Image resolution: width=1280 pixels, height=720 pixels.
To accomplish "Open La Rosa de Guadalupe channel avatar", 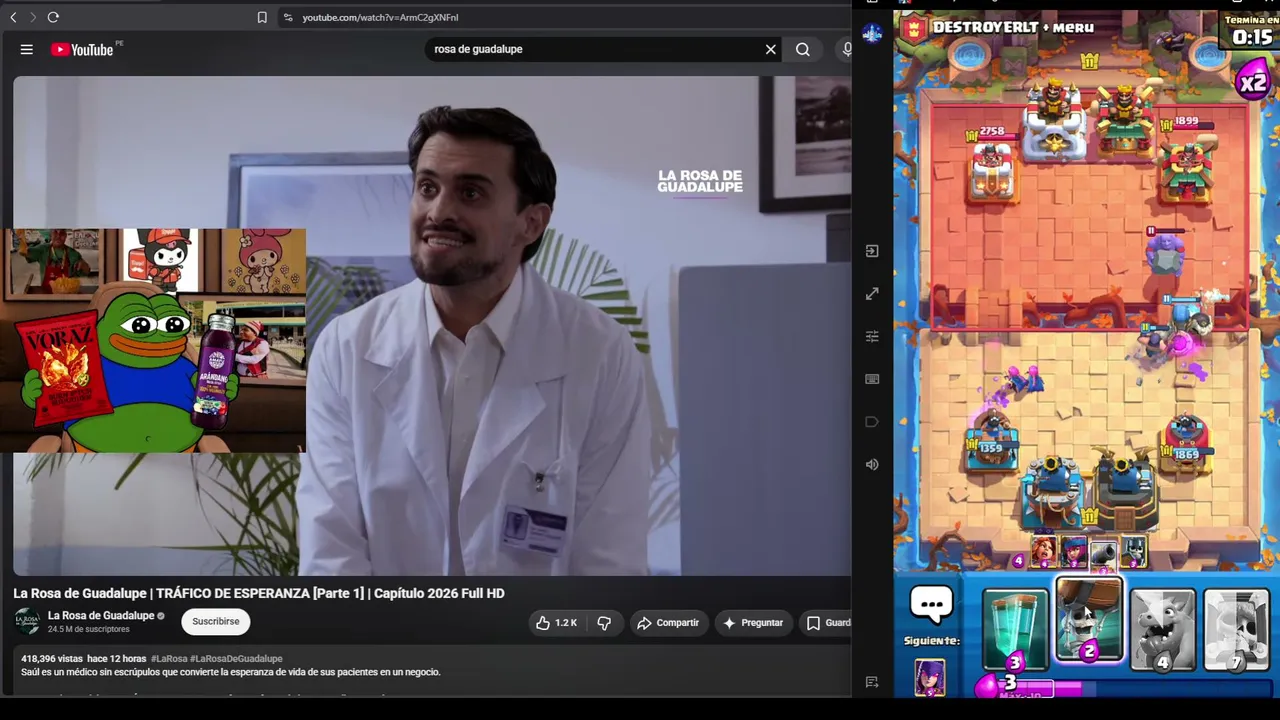I will (x=27, y=621).
